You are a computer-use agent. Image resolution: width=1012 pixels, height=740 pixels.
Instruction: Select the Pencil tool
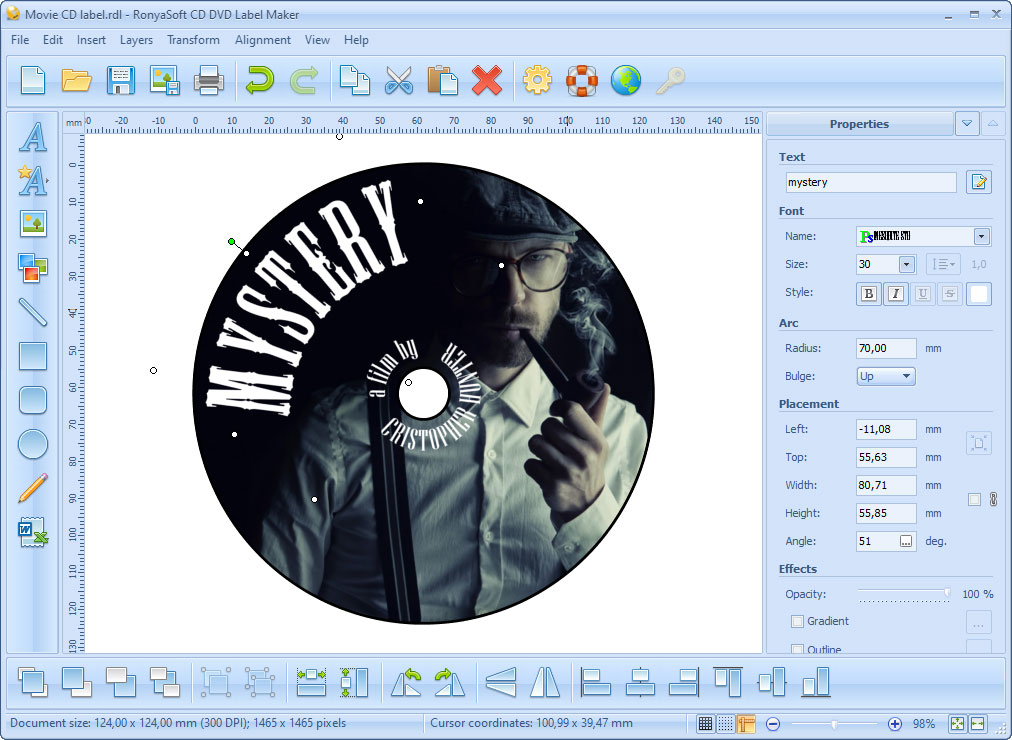point(33,489)
